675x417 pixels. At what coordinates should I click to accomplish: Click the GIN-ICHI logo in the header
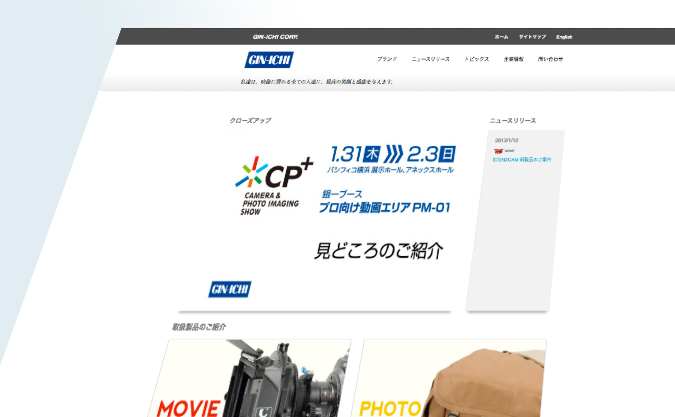pyautogui.click(x=269, y=60)
